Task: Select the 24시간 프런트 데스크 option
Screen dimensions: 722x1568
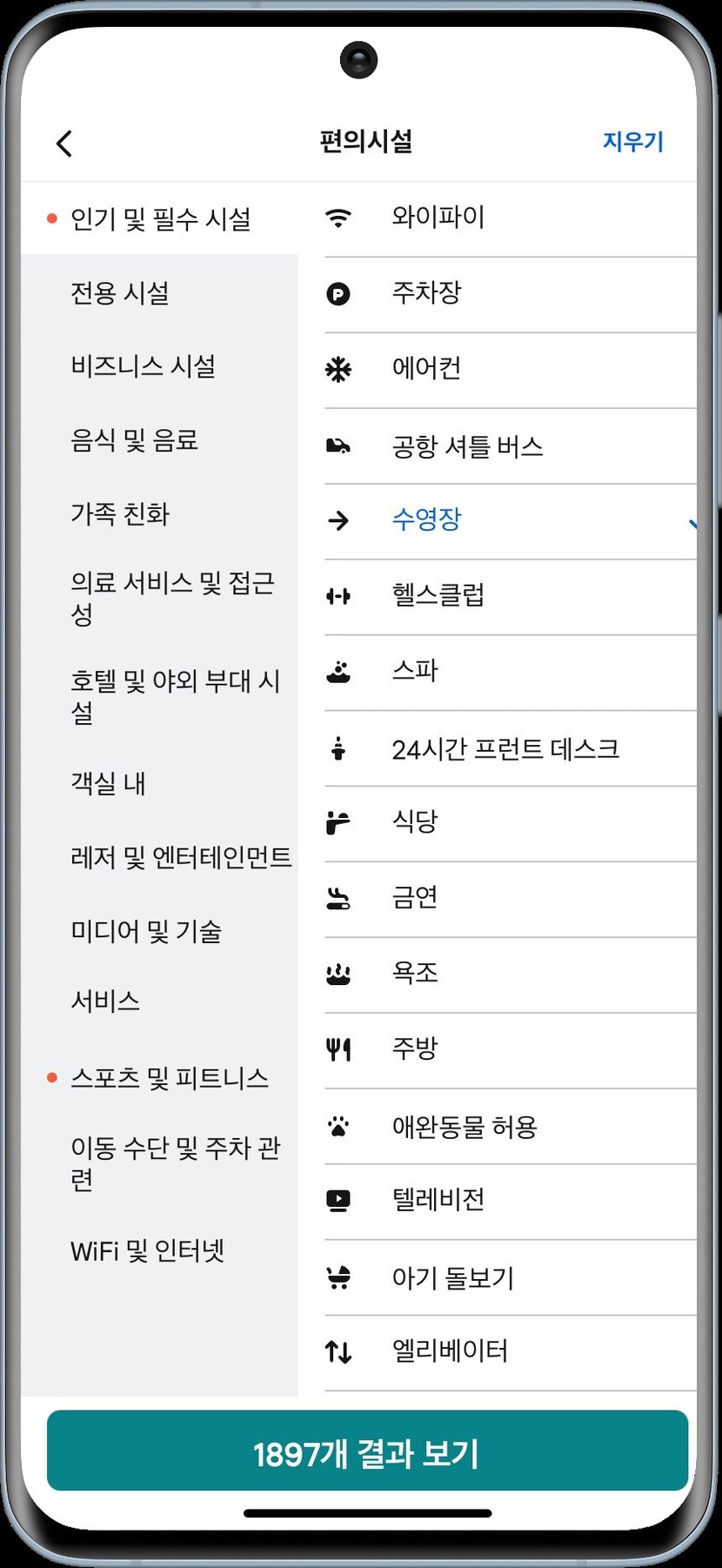Action: point(511,748)
